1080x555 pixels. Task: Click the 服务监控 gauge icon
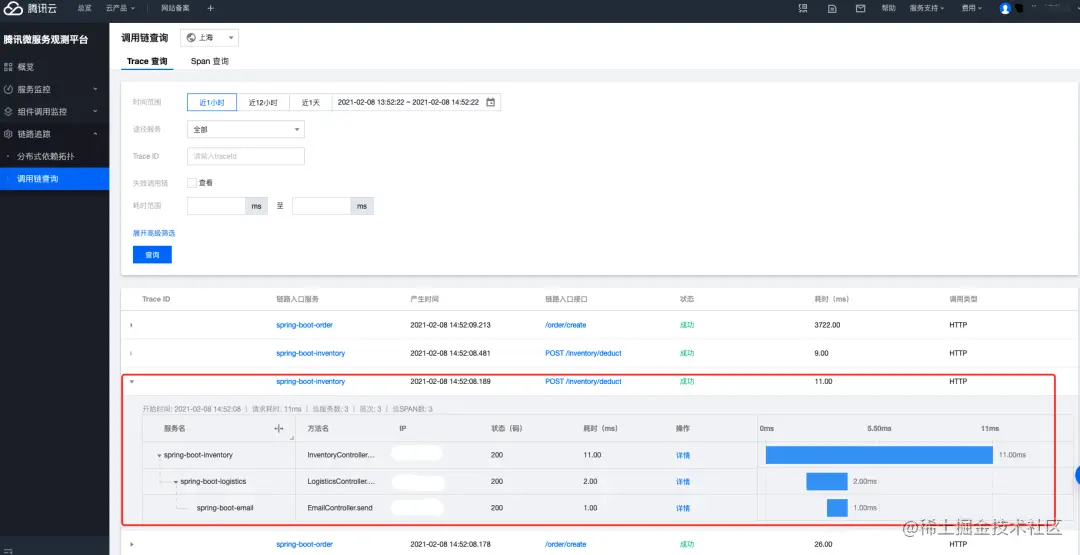tap(8, 90)
